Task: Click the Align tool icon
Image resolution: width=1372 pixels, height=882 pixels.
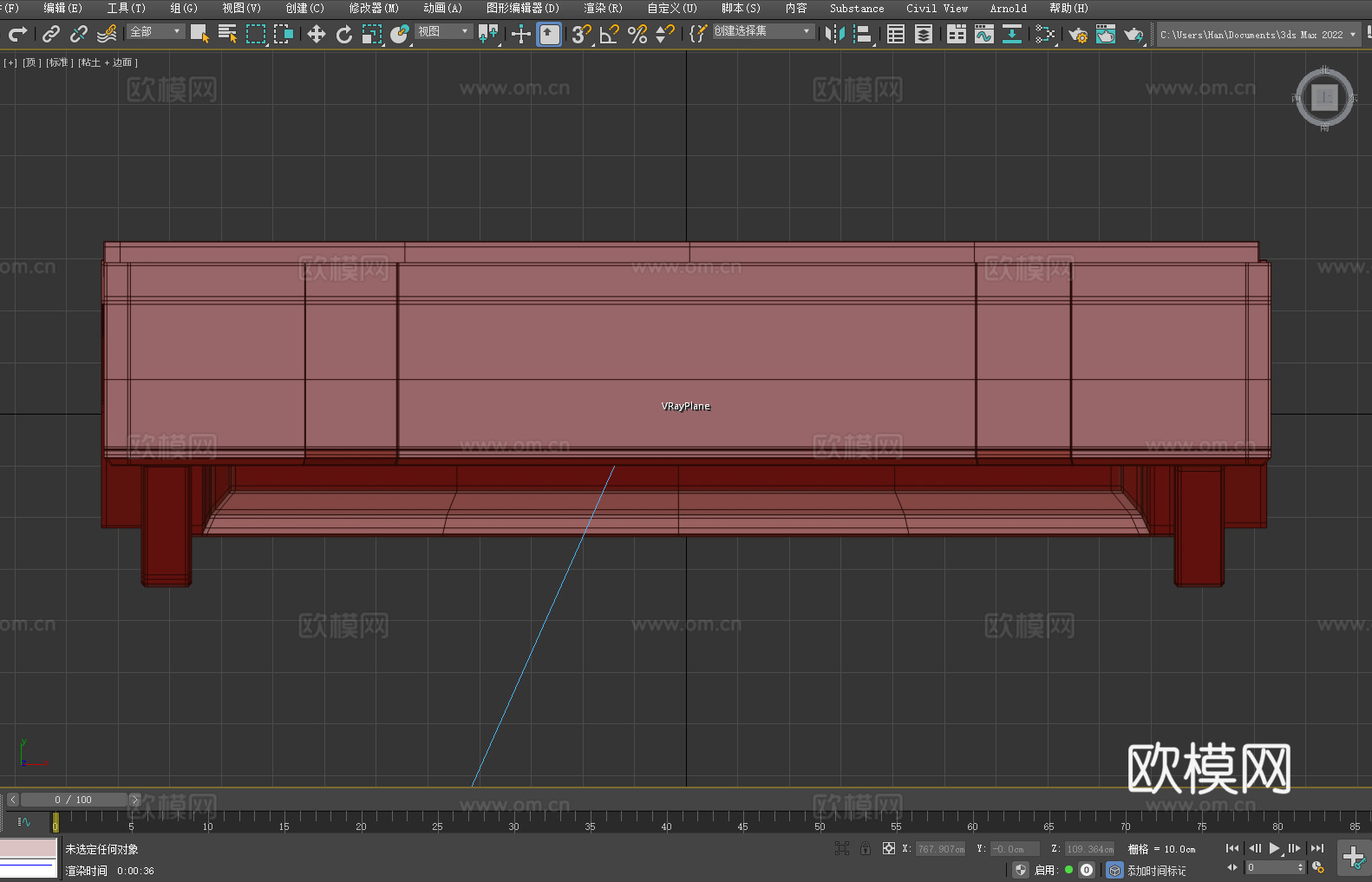Action: (x=863, y=34)
